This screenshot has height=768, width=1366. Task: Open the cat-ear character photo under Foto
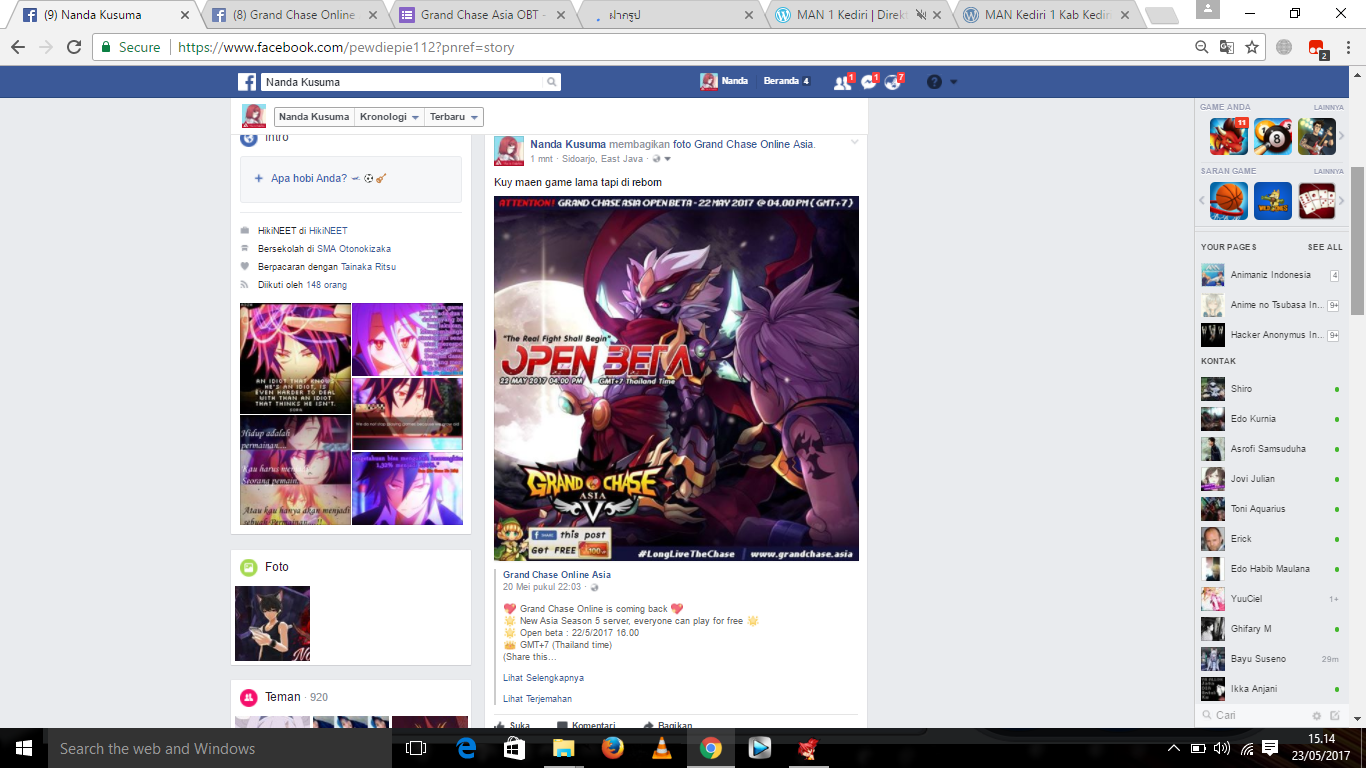[x=272, y=624]
